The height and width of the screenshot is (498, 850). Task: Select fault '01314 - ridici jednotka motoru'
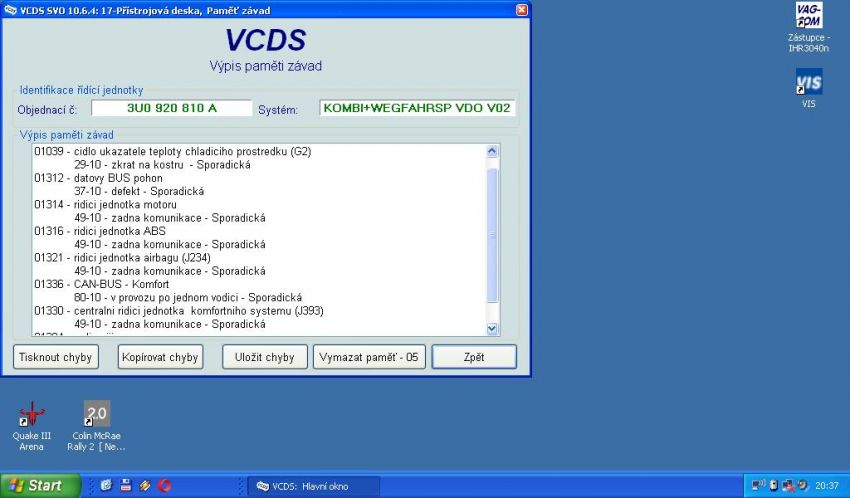105,204
